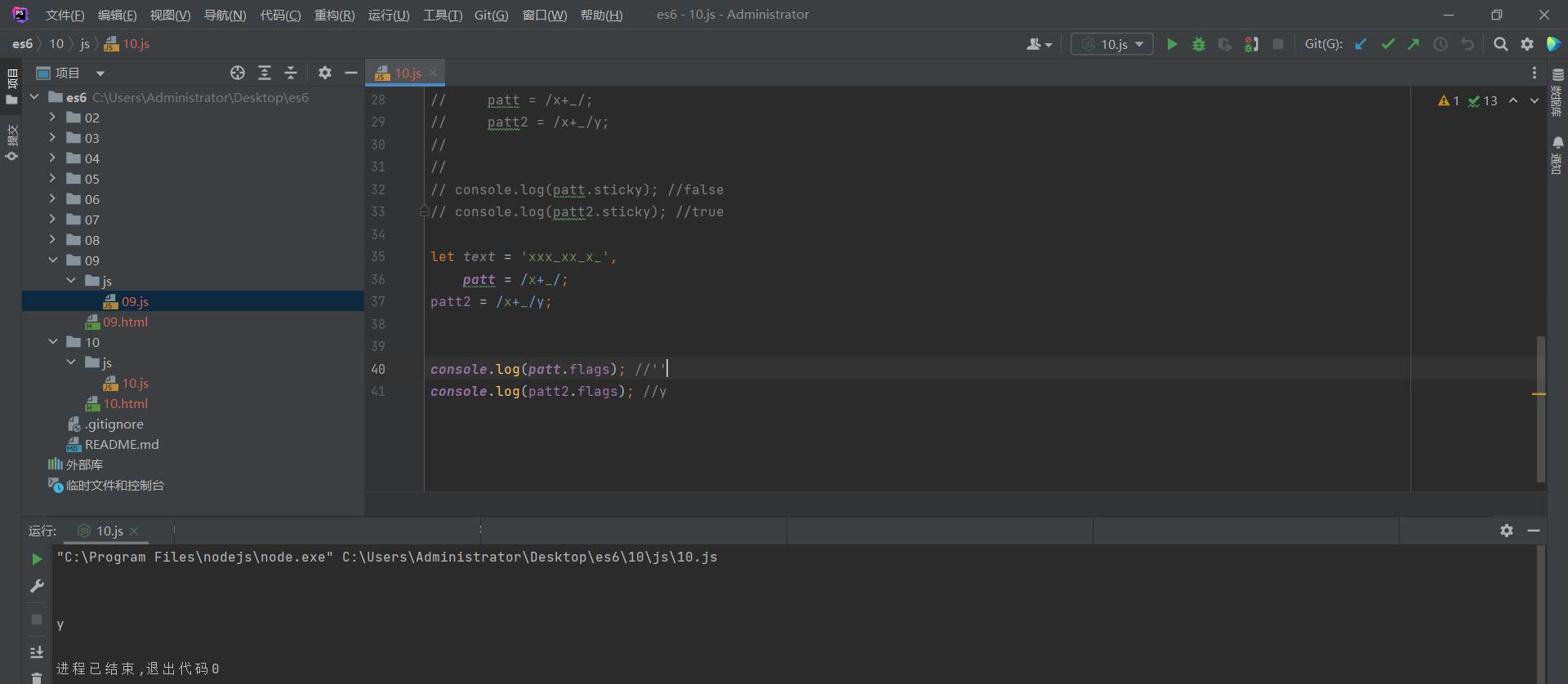Viewport: 1568px width, 684px height.
Task: Open the notifications sidebar bell
Action: tap(1557, 154)
